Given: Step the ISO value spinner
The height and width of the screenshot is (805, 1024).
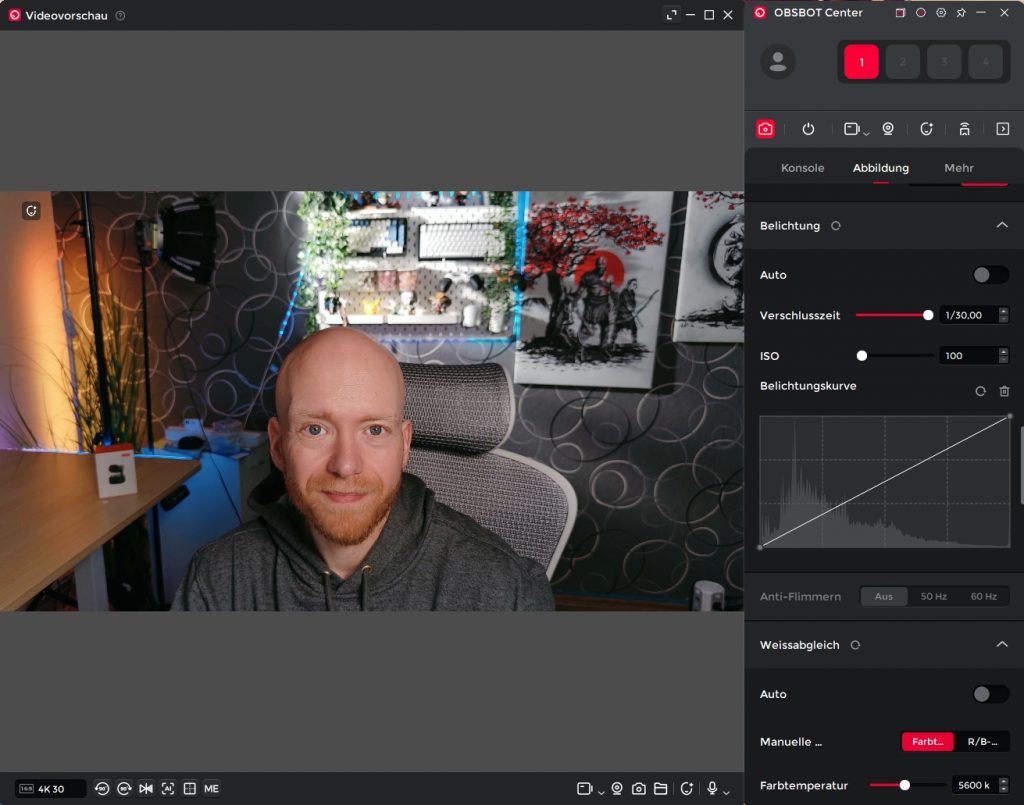Looking at the screenshot, I should 1003,356.
